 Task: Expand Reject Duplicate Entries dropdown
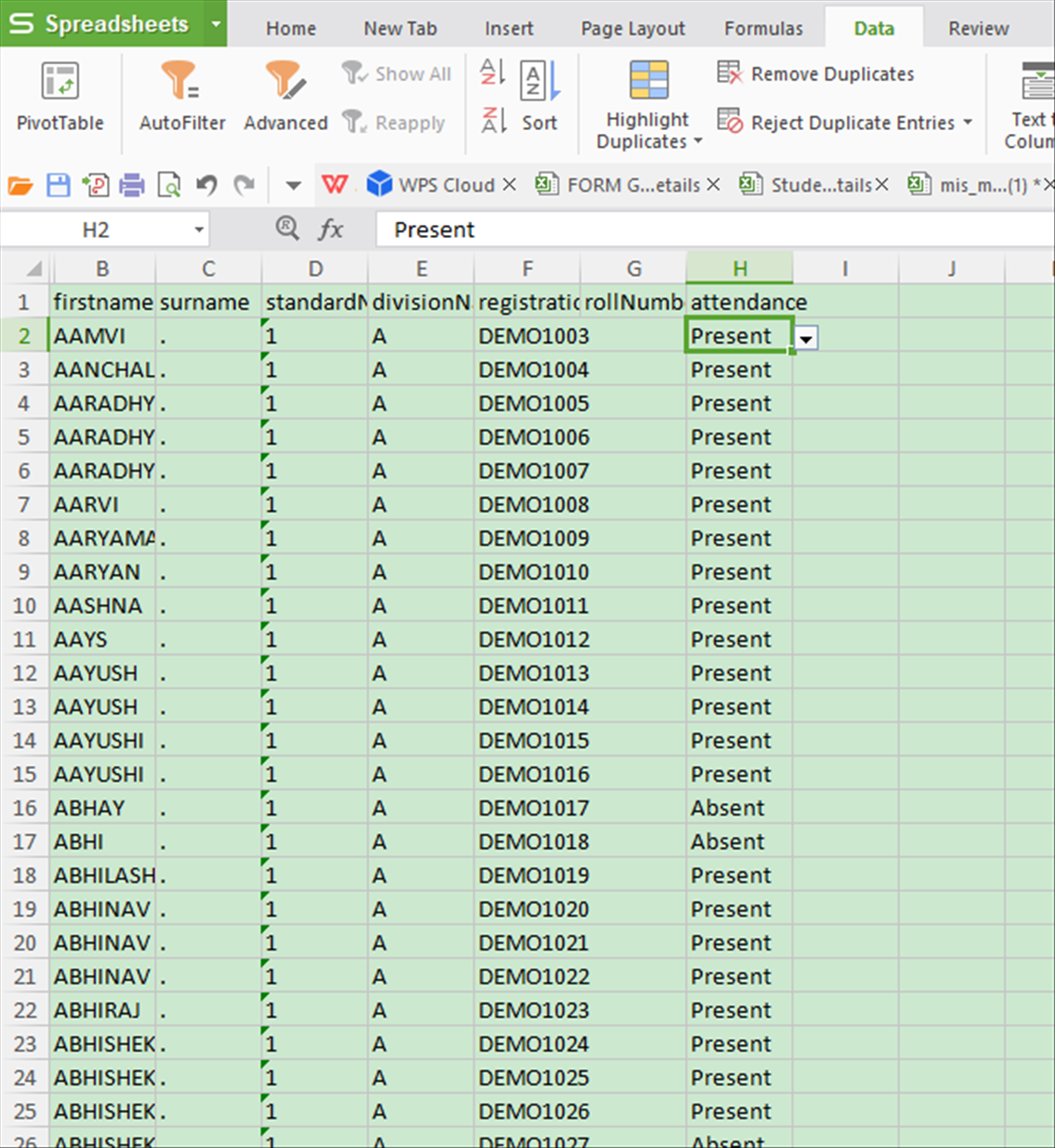[968, 122]
